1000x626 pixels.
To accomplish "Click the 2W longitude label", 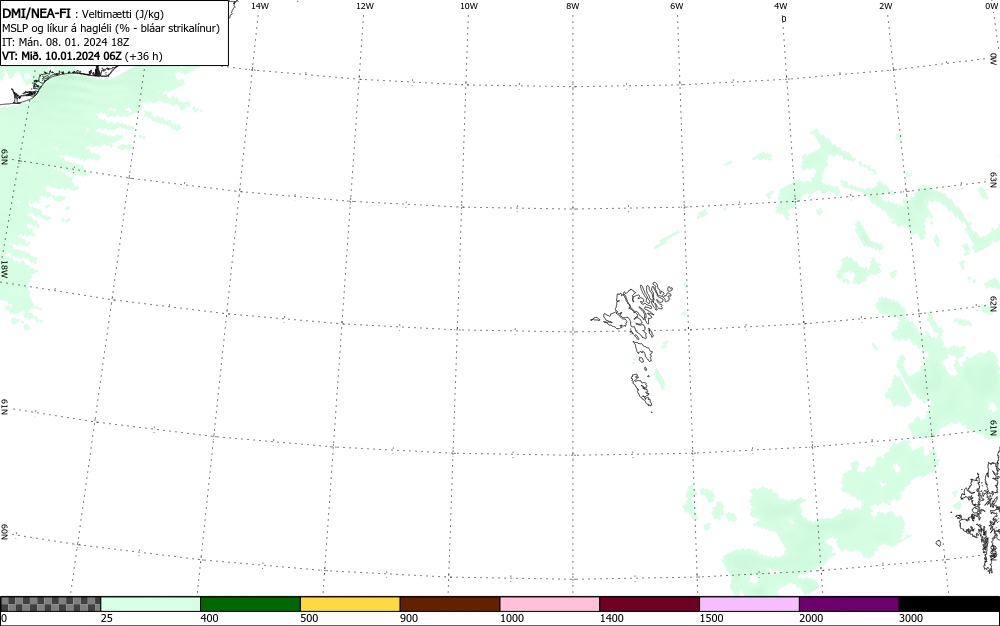I will pos(885,6).
